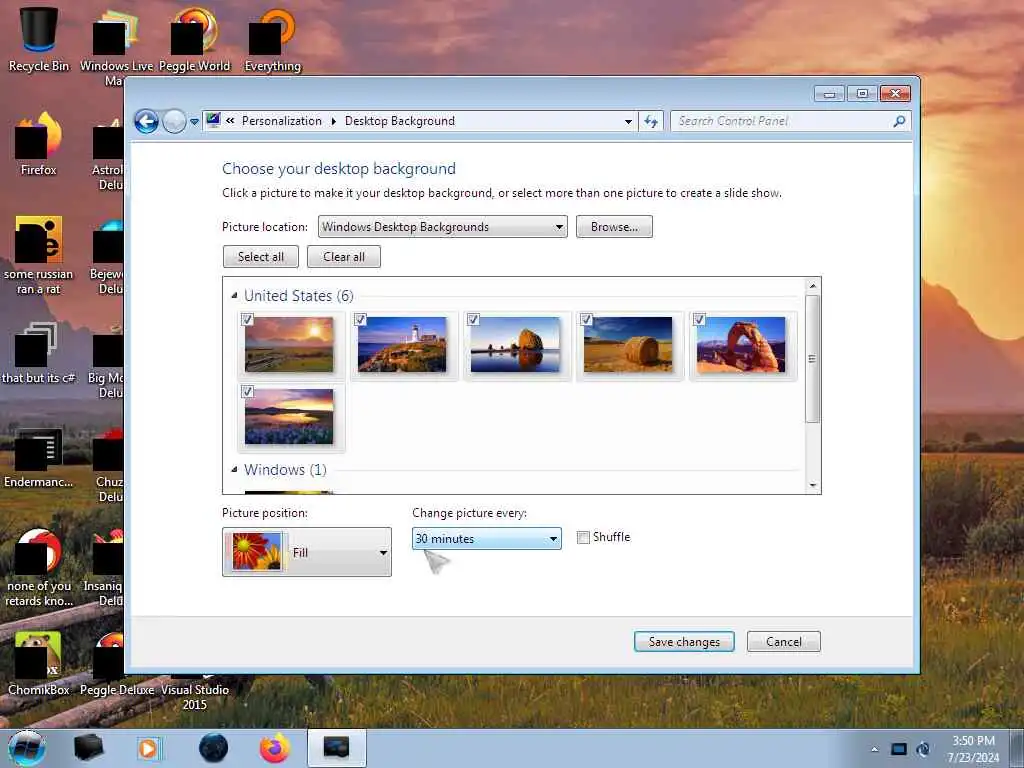Screen dimensions: 1024x768
Task: Click the Desktop Background breadcrumb
Action: click(400, 121)
